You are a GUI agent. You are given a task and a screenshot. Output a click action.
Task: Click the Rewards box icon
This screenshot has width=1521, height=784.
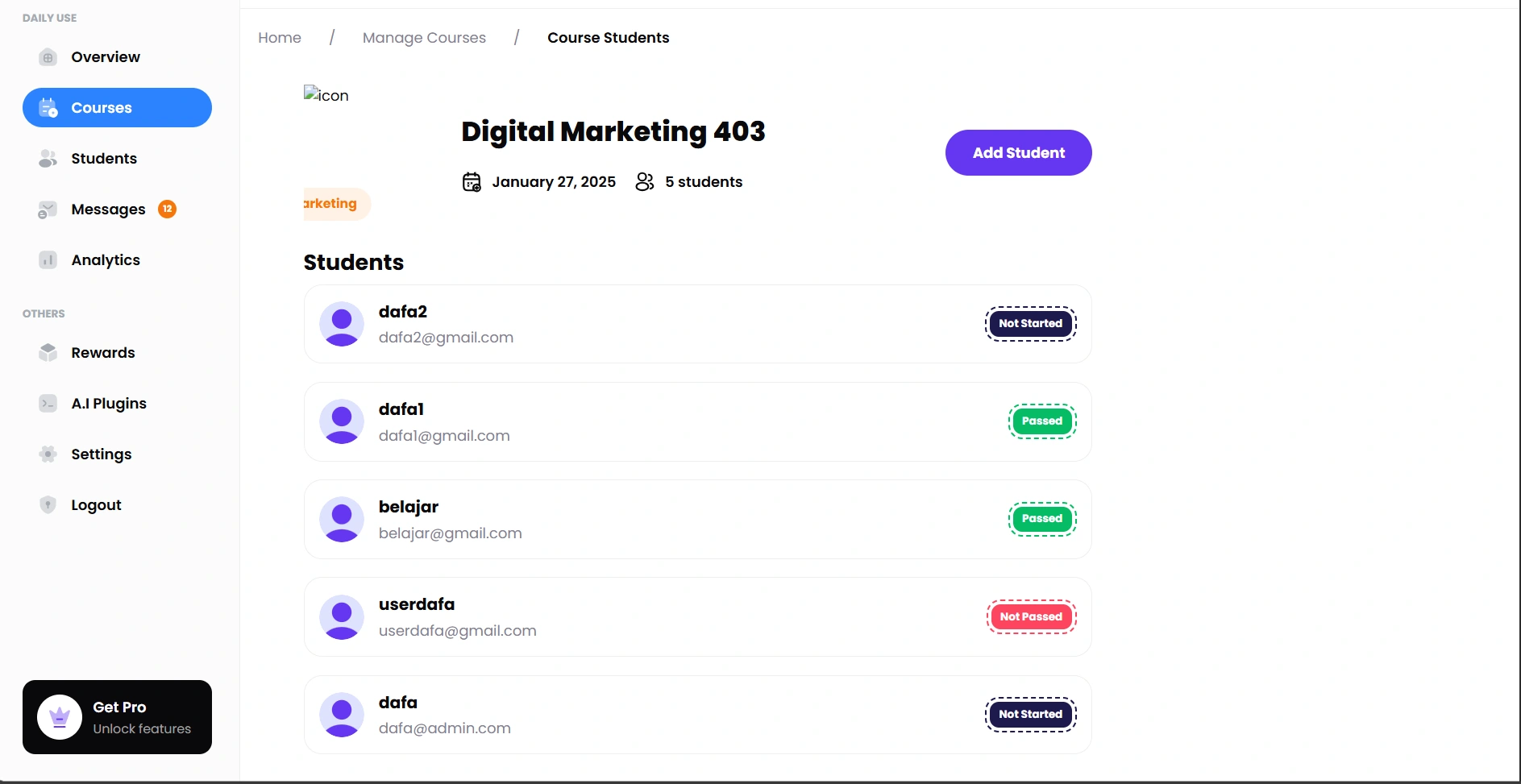click(x=48, y=353)
